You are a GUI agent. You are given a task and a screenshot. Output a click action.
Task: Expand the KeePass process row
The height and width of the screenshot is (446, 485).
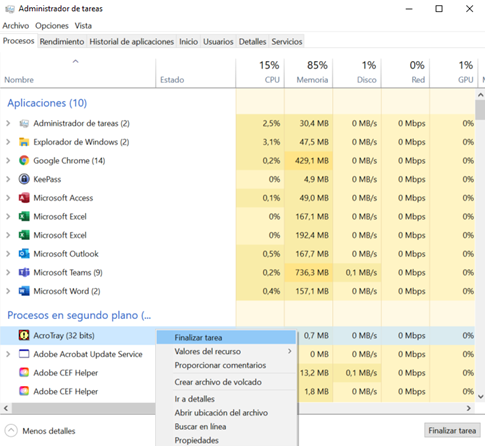[8, 179]
